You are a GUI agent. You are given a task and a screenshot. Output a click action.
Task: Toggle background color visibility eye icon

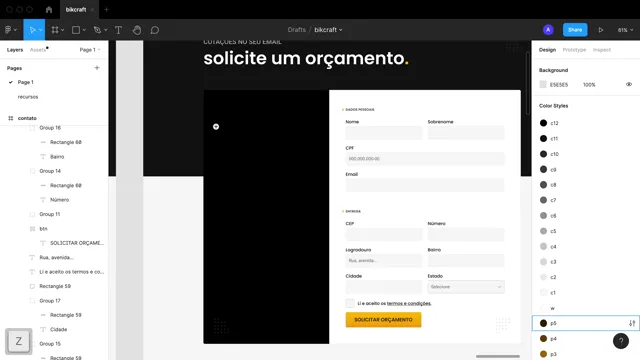(629, 84)
